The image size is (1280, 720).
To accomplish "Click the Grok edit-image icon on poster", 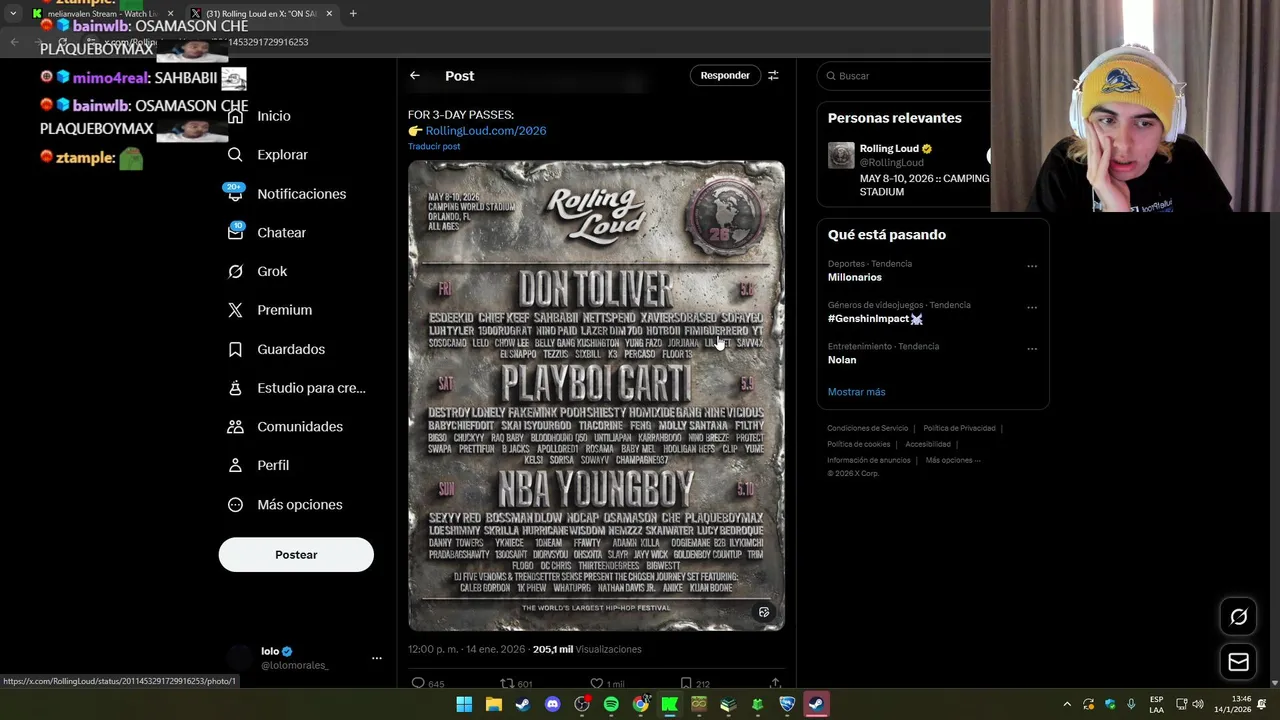I will pyautogui.click(x=764, y=612).
